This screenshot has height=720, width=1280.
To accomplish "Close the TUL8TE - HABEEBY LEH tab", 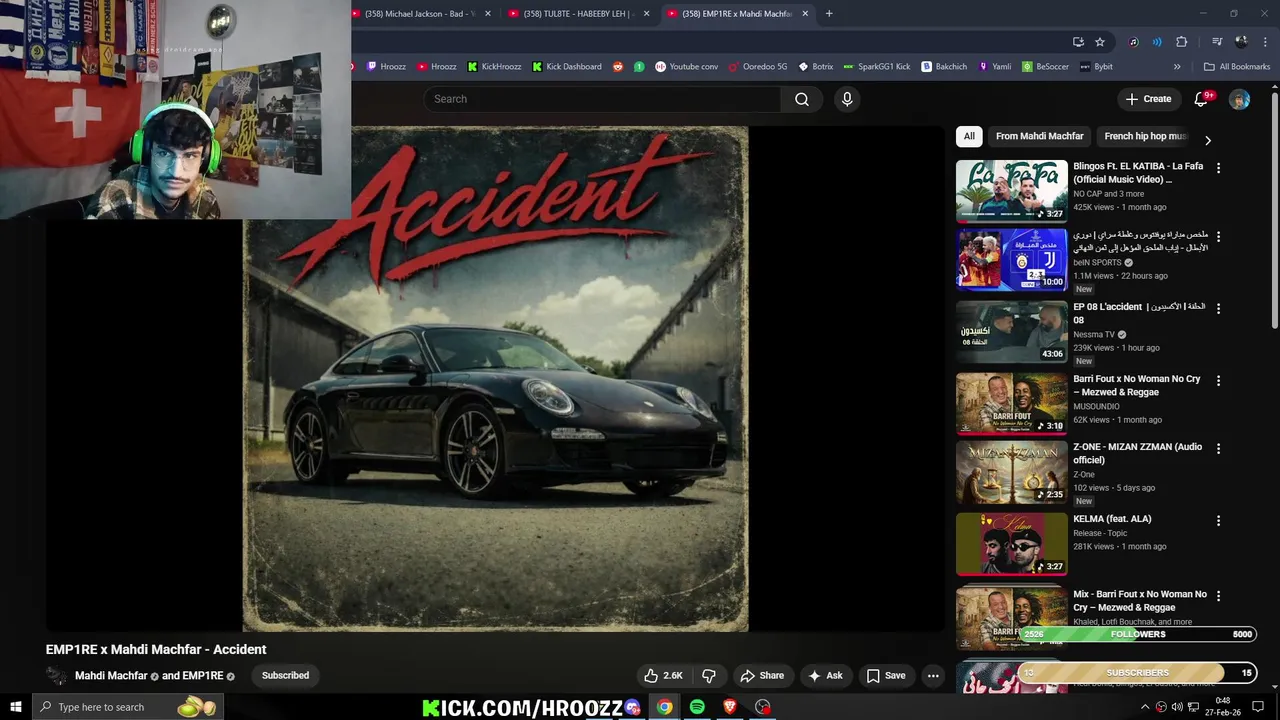I will point(646,14).
